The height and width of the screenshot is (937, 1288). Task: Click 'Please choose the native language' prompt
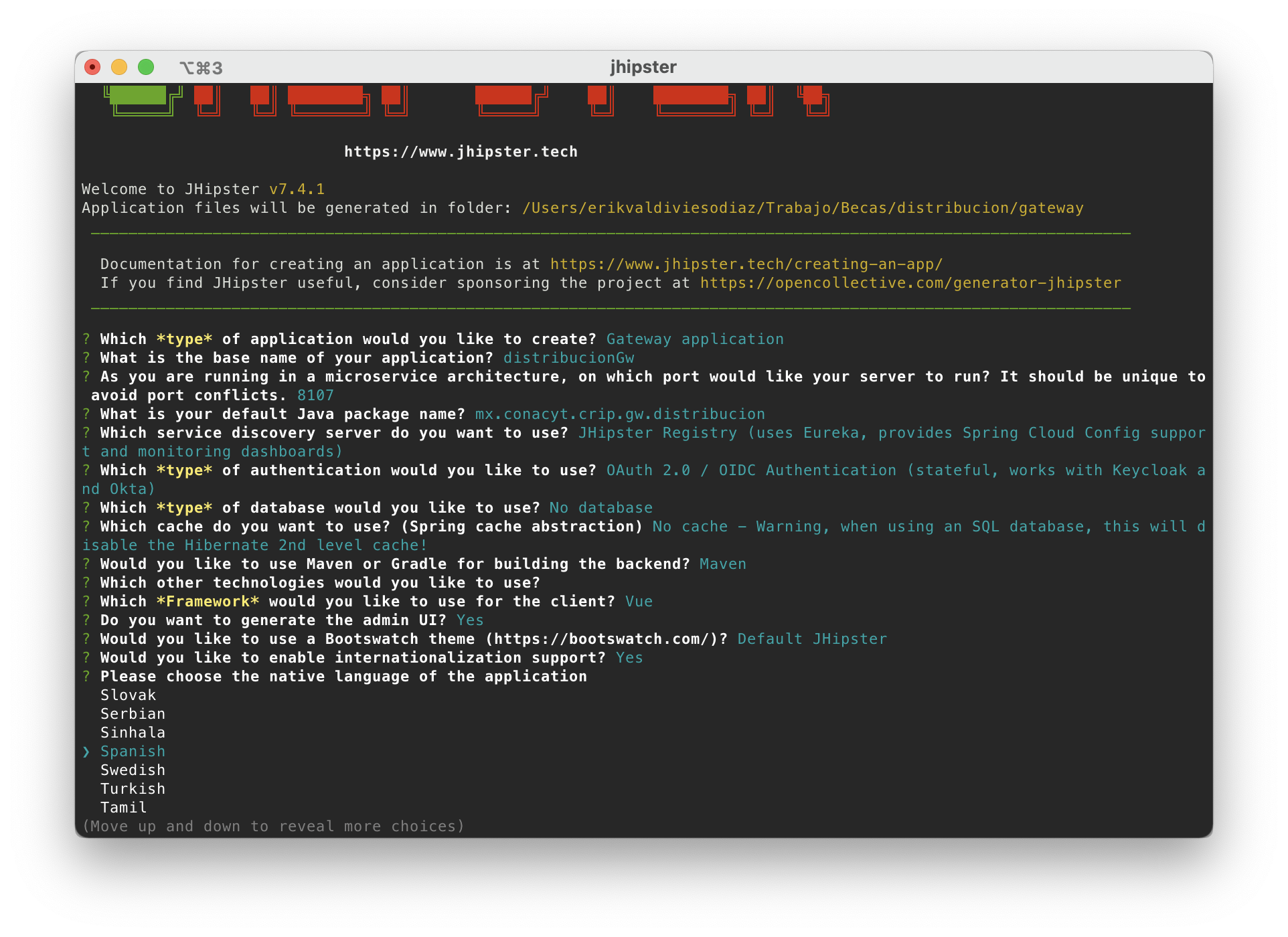[343, 677]
